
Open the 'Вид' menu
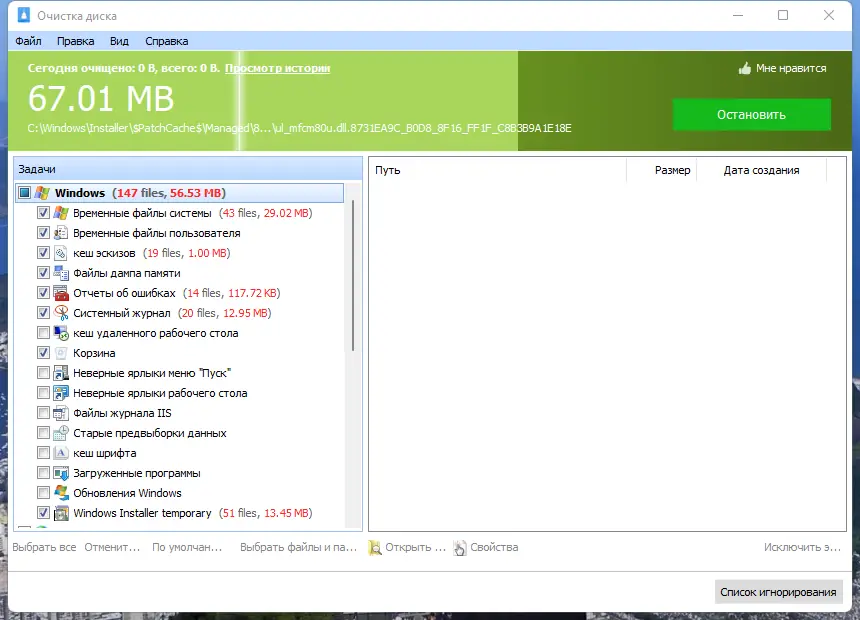[119, 41]
